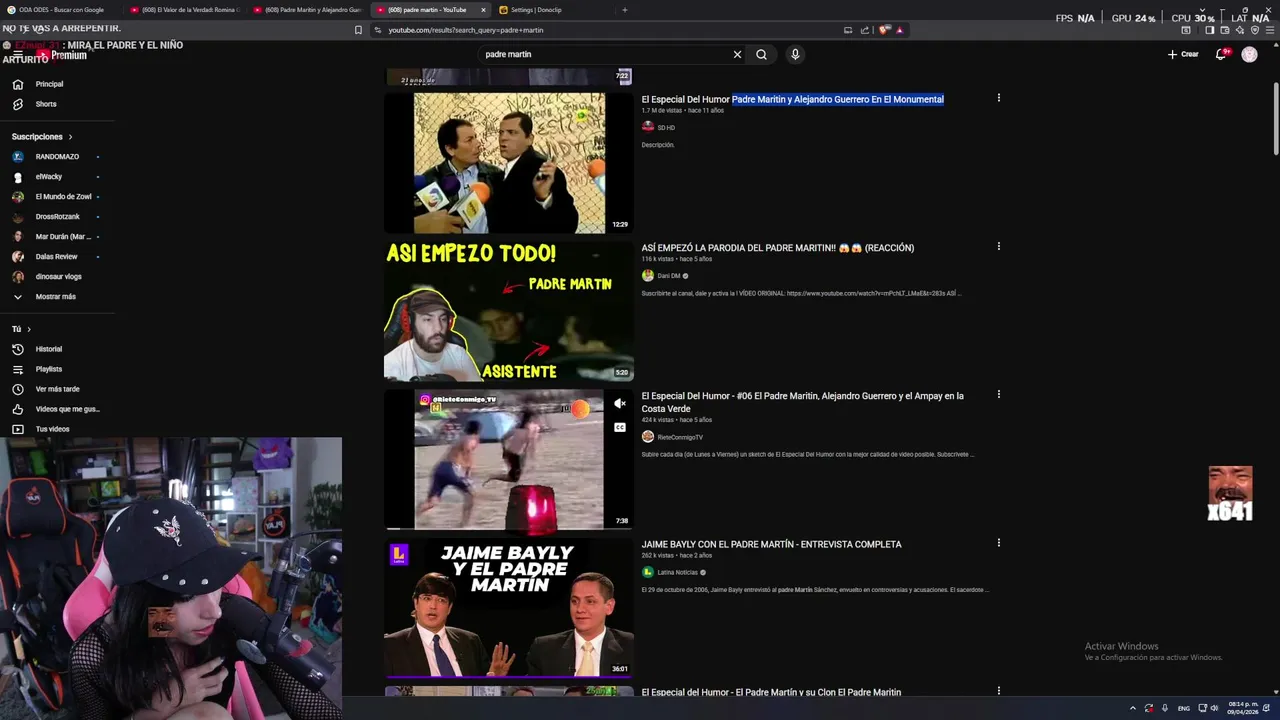The image size is (1280, 720).
Task: Switch to El Valor de la Verdad tab
Action: click(x=185, y=10)
